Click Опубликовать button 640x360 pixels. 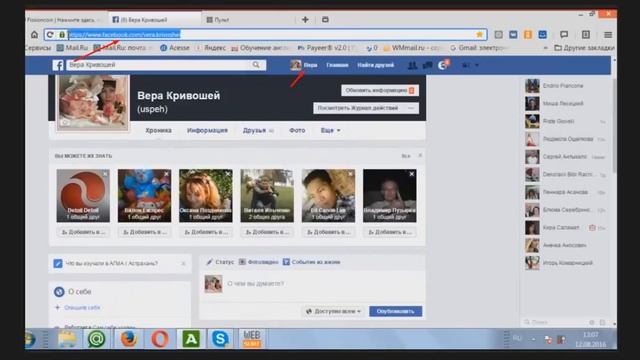(x=396, y=311)
